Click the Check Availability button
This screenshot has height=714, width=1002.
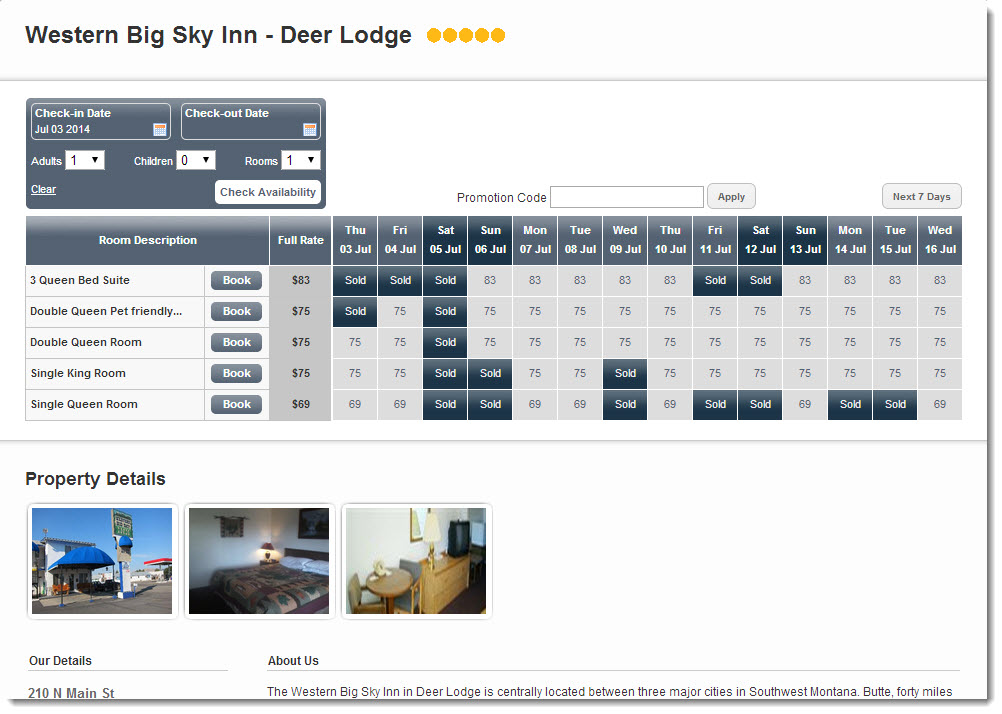(268, 192)
